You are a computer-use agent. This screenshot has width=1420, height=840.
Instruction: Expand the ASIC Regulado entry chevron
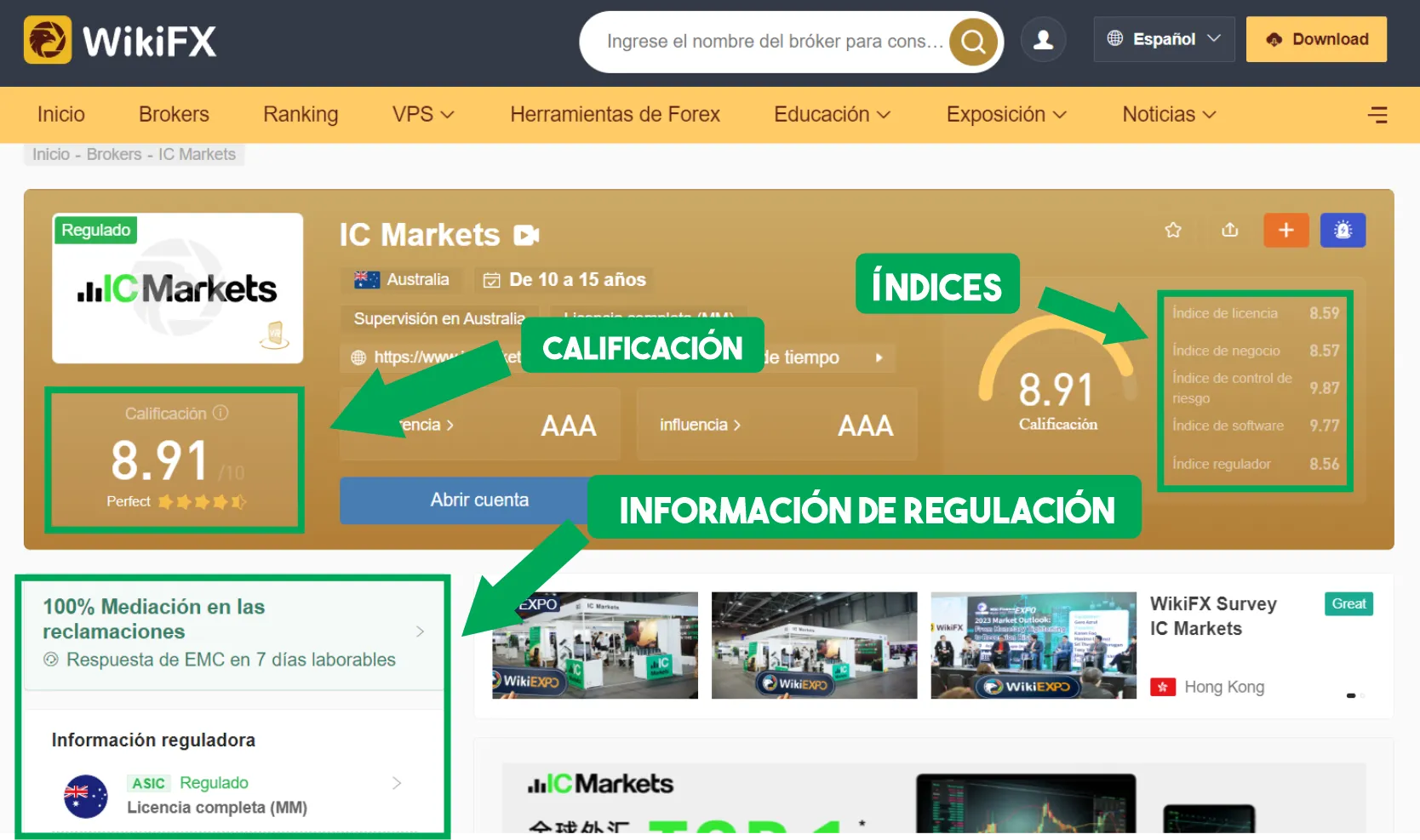[x=397, y=783]
